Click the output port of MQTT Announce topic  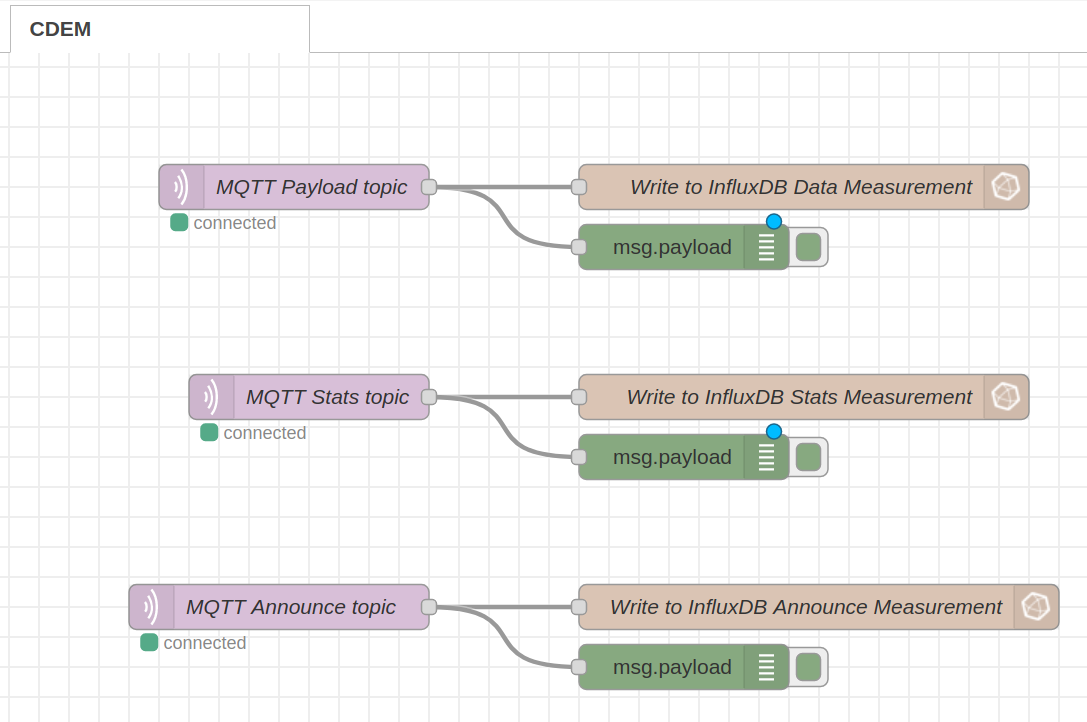coord(430,606)
